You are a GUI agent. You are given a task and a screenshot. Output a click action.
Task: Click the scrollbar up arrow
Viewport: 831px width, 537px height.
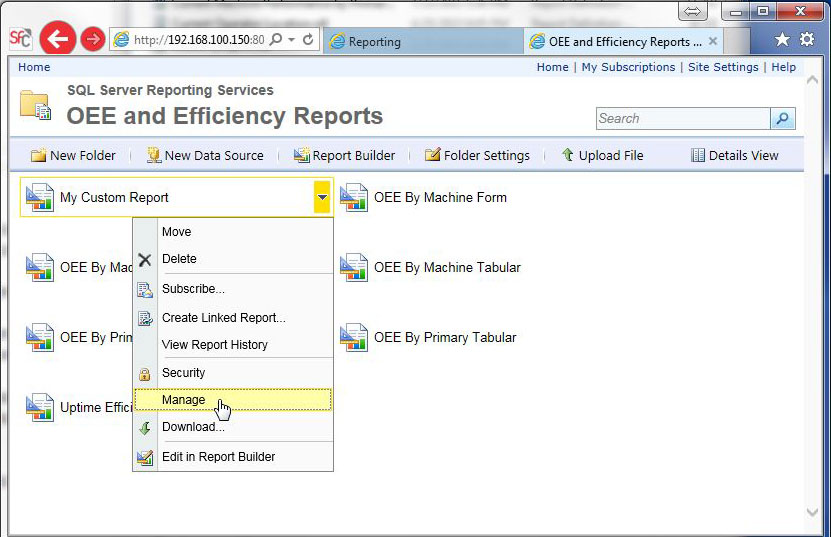[812, 81]
